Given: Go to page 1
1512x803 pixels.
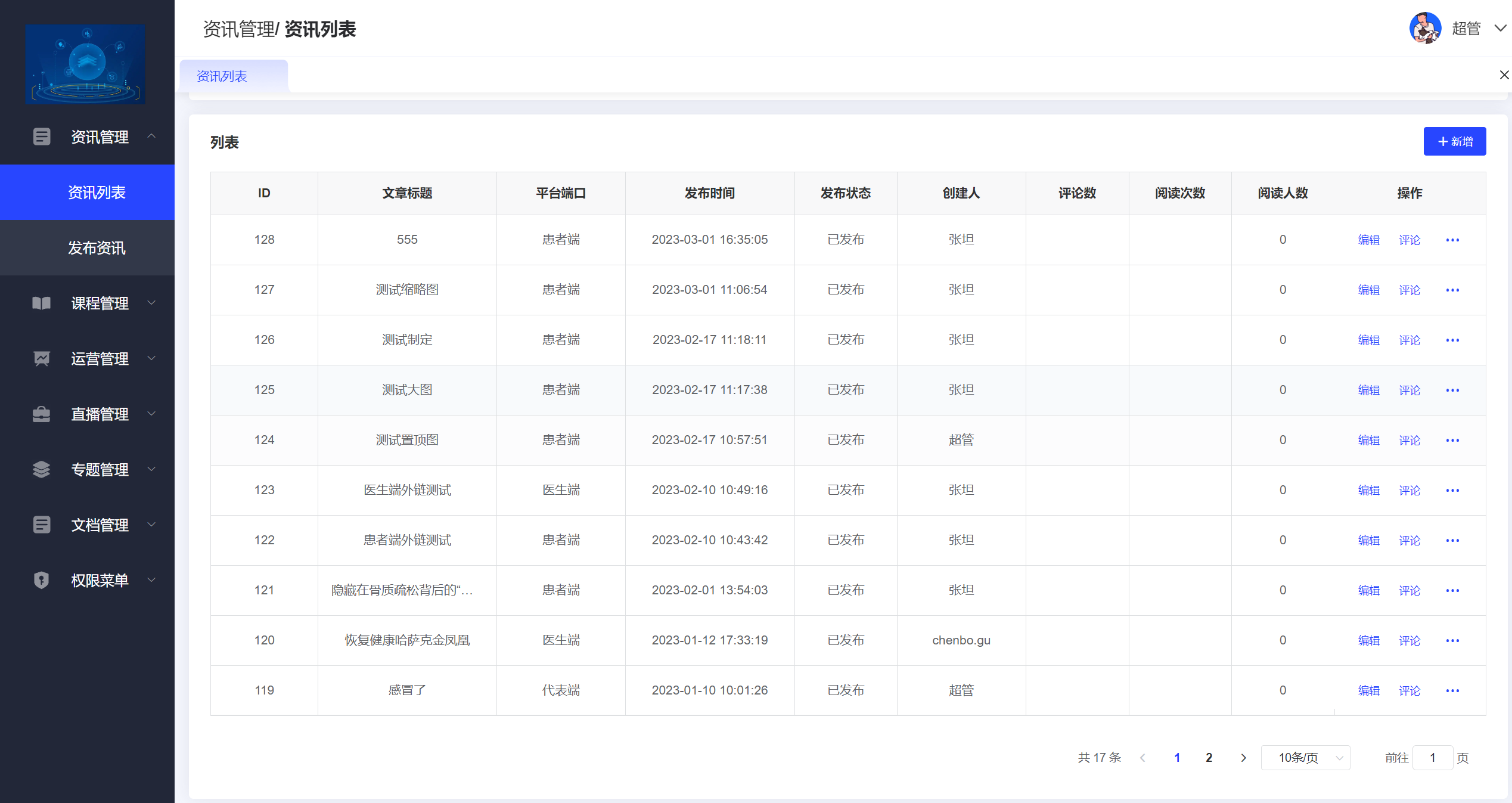Looking at the screenshot, I should tap(1177, 758).
